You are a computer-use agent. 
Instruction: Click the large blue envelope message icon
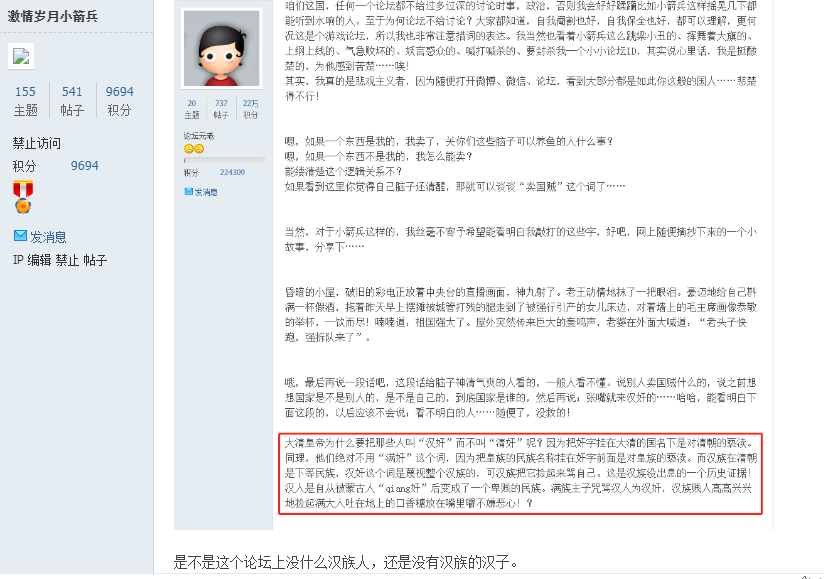point(20,236)
